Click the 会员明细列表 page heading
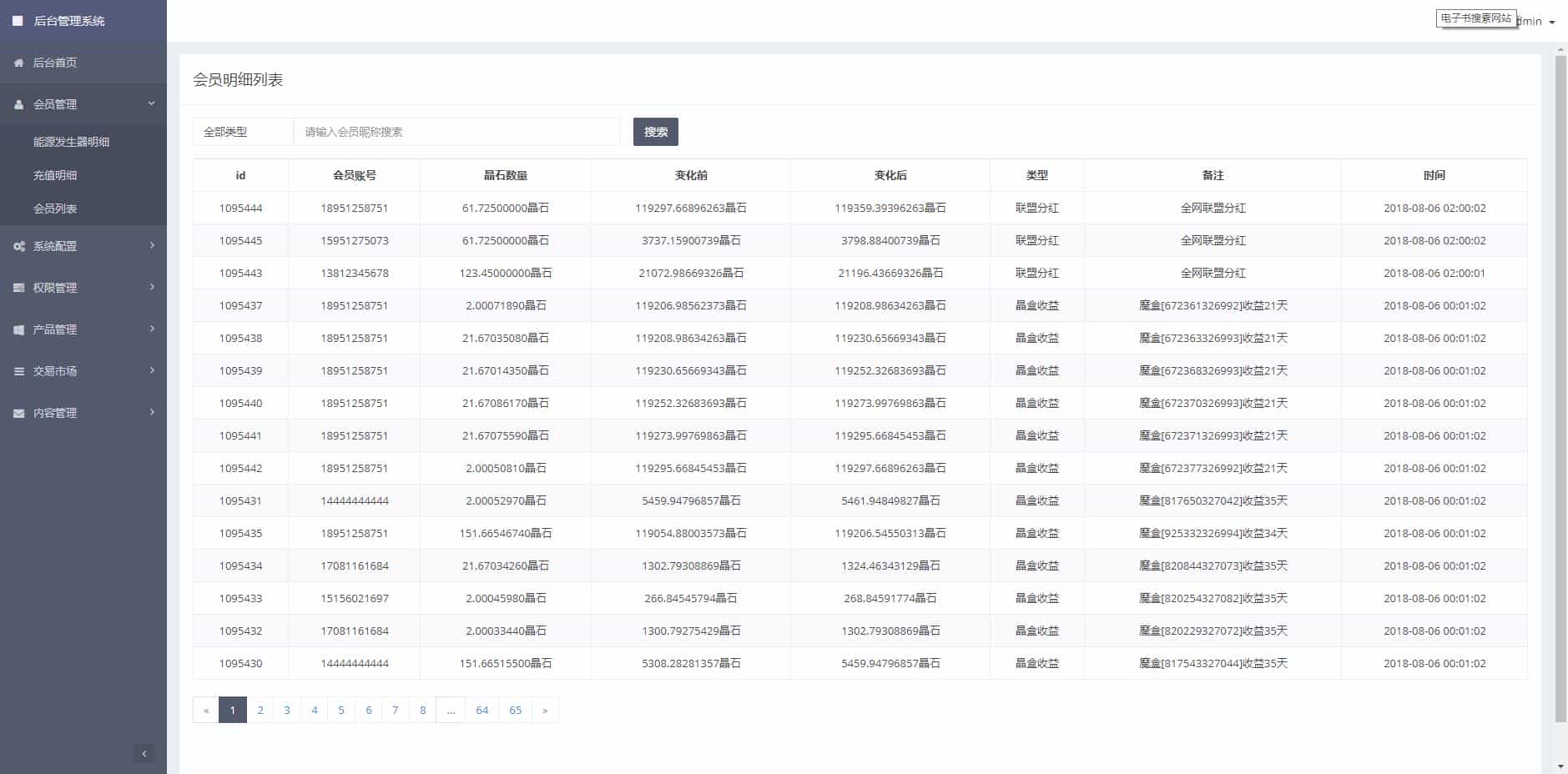 (238, 80)
